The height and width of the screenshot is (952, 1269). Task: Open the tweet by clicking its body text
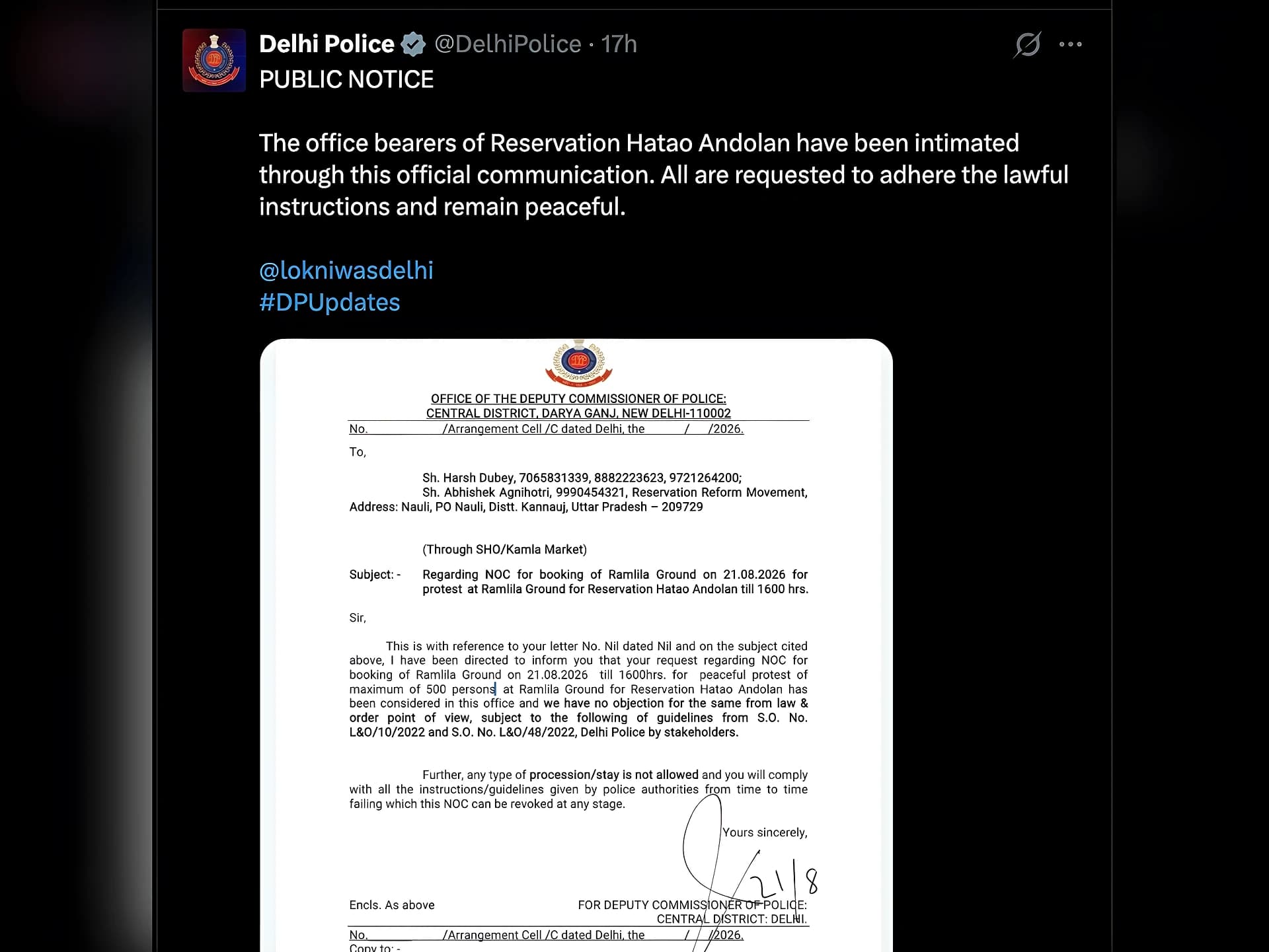click(664, 174)
